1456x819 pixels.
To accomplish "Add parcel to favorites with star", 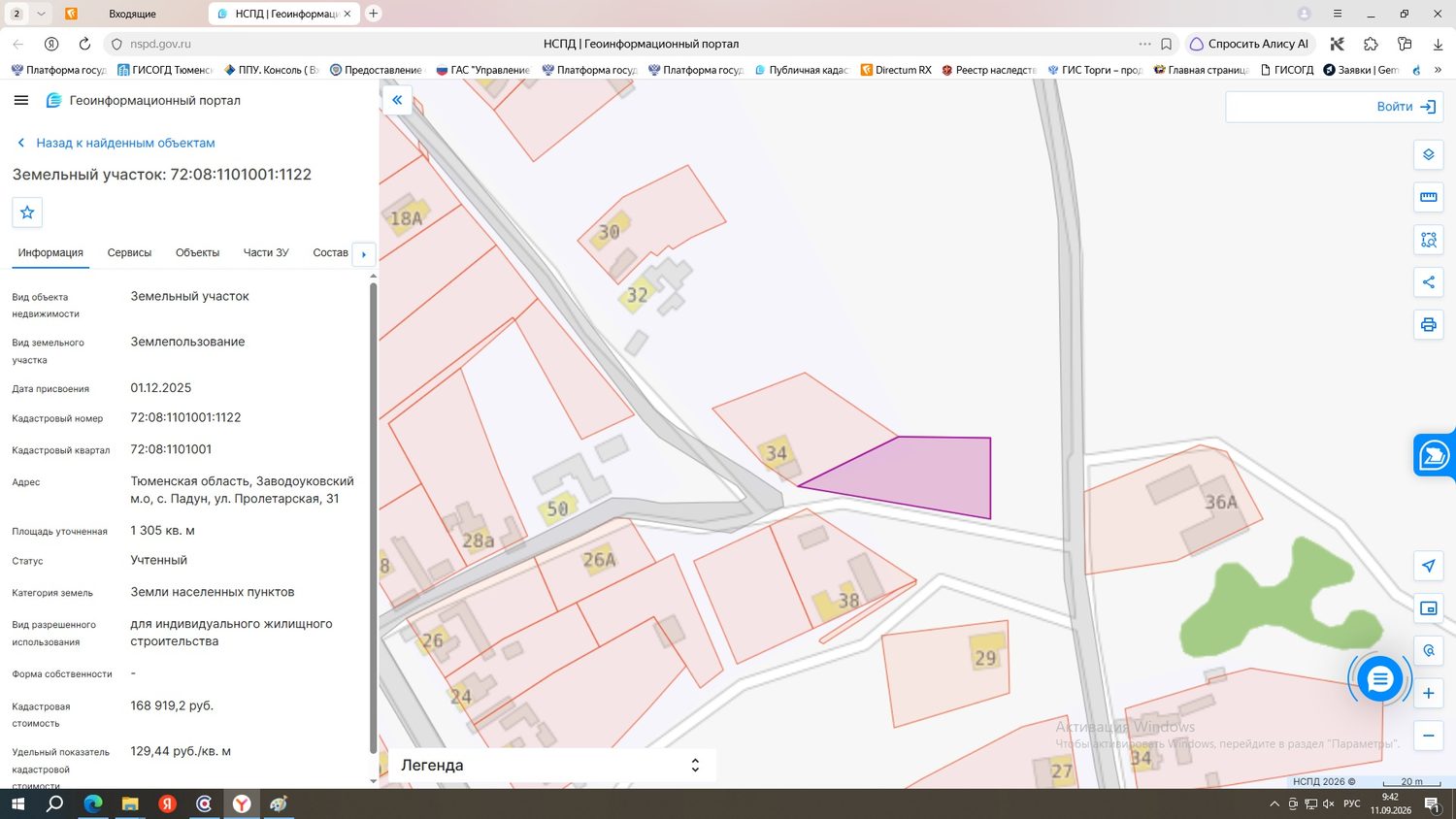I will pos(27,213).
